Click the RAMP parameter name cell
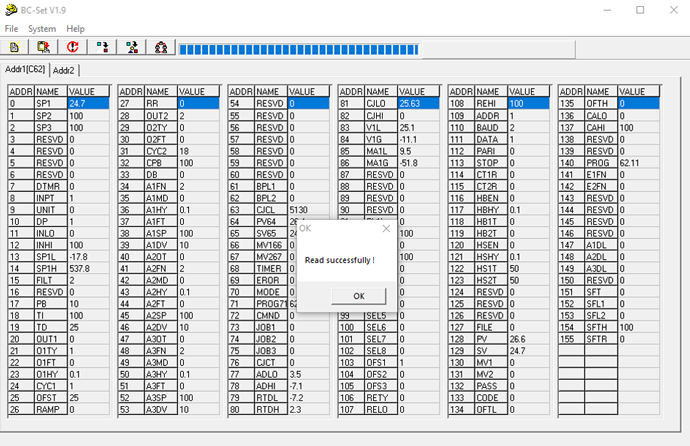The image size is (690, 446). 51,409
